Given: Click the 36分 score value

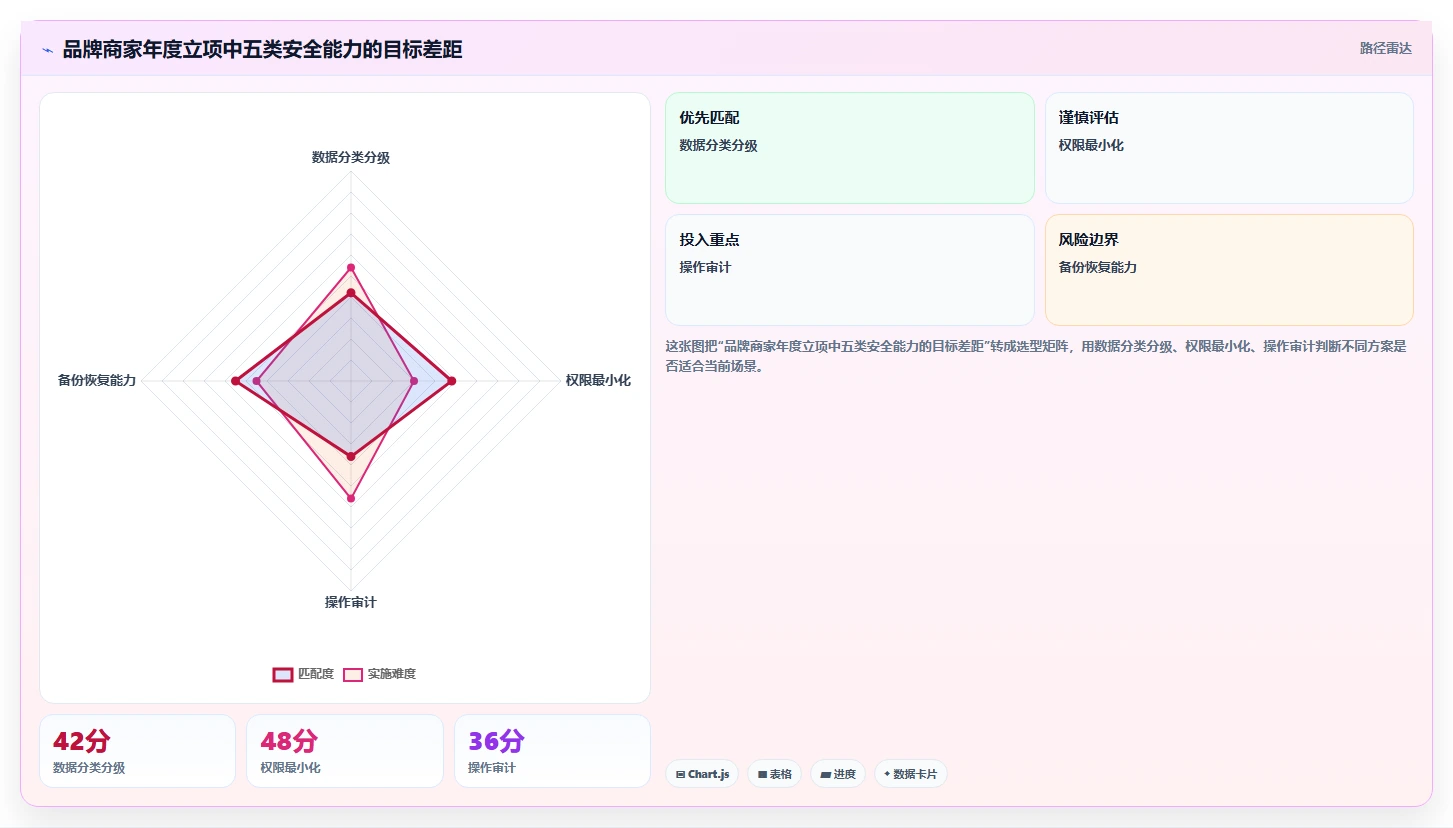Looking at the screenshot, I should [x=496, y=741].
